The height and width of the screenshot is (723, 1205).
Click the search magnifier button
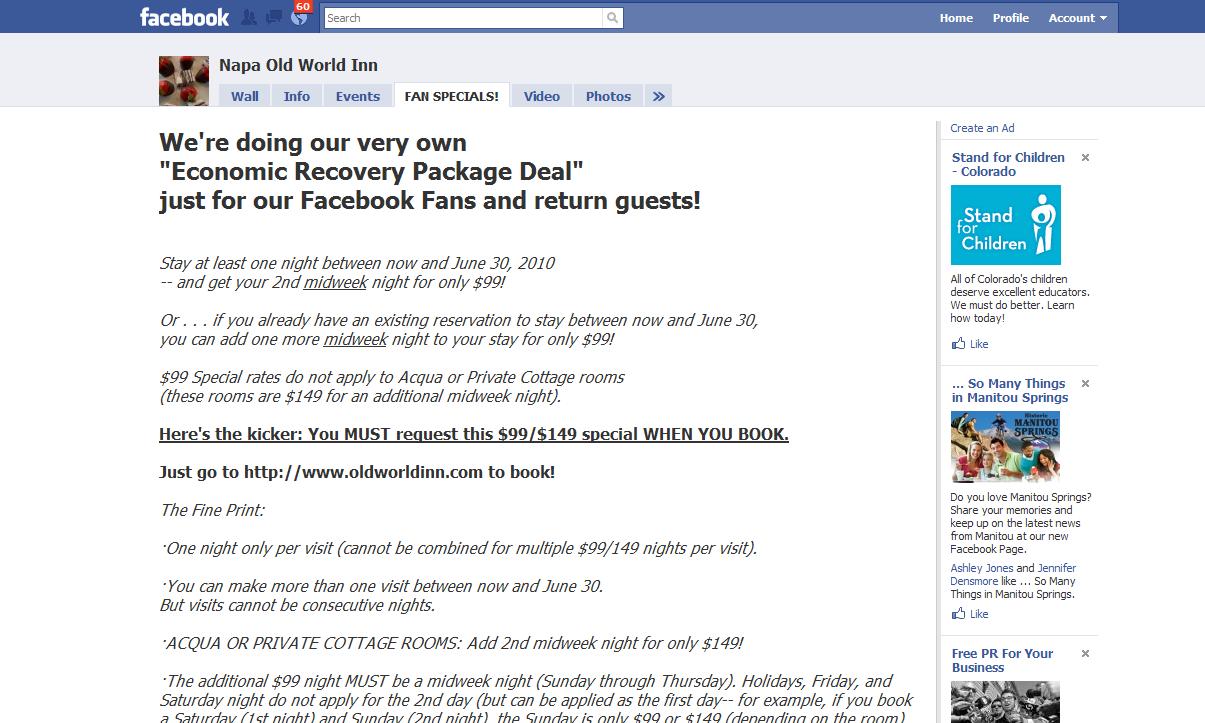click(612, 18)
